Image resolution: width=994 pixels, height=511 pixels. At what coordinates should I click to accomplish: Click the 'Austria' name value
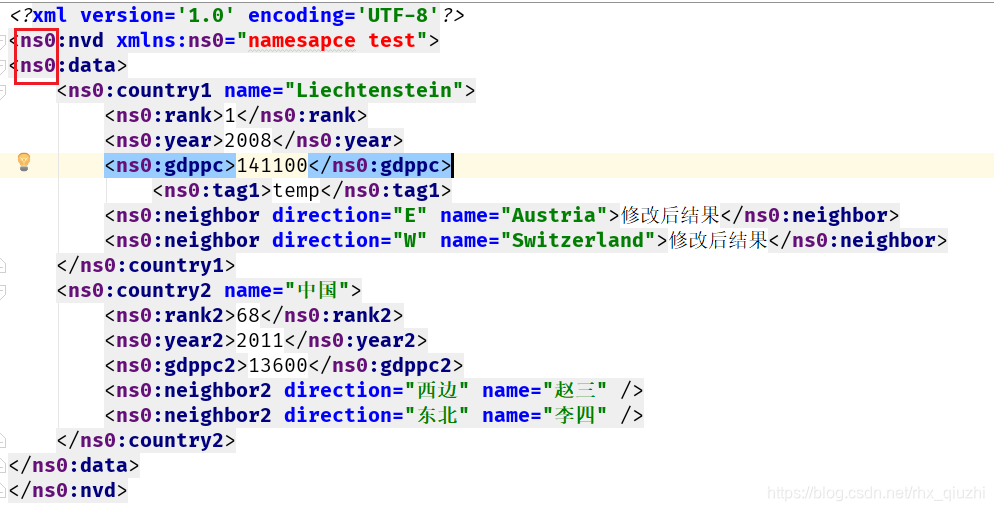point(554,216)
